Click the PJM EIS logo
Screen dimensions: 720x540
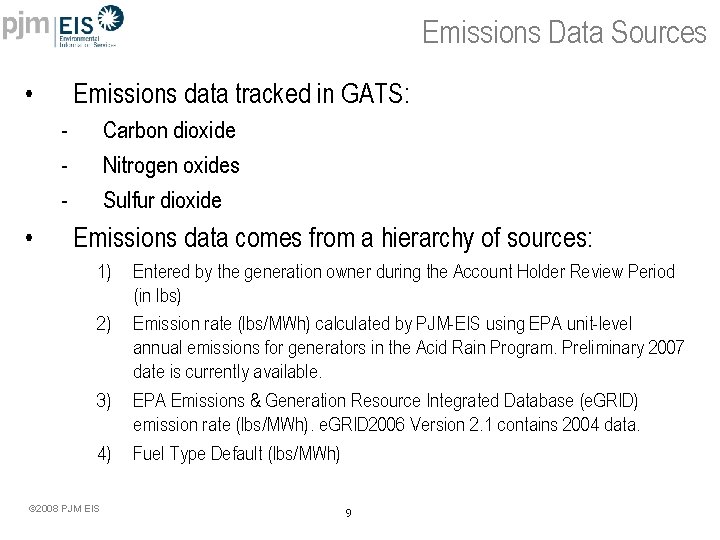[64, 26]
